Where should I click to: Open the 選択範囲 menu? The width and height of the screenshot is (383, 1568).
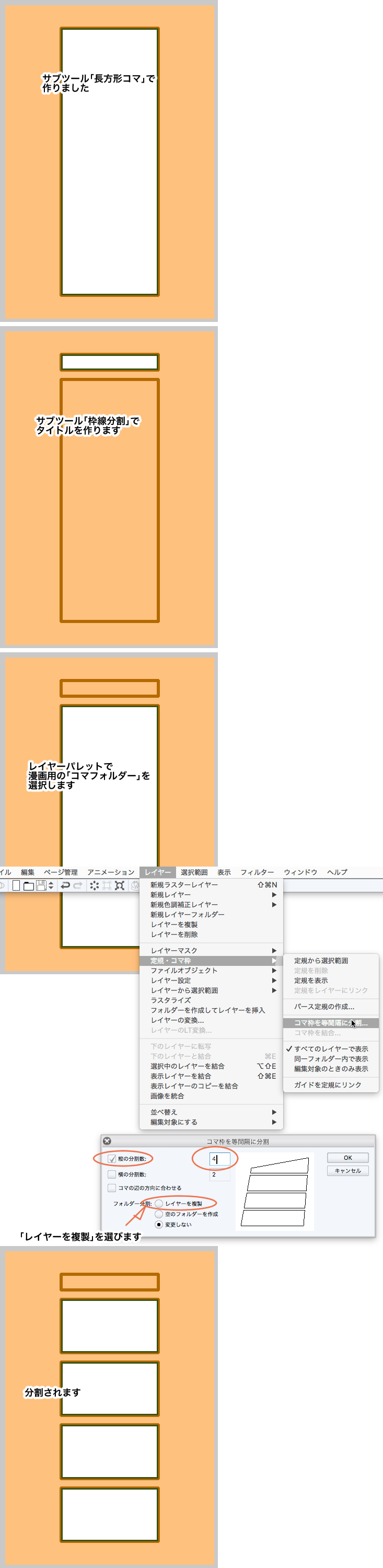pyautogui.click(x=194, y=872)
